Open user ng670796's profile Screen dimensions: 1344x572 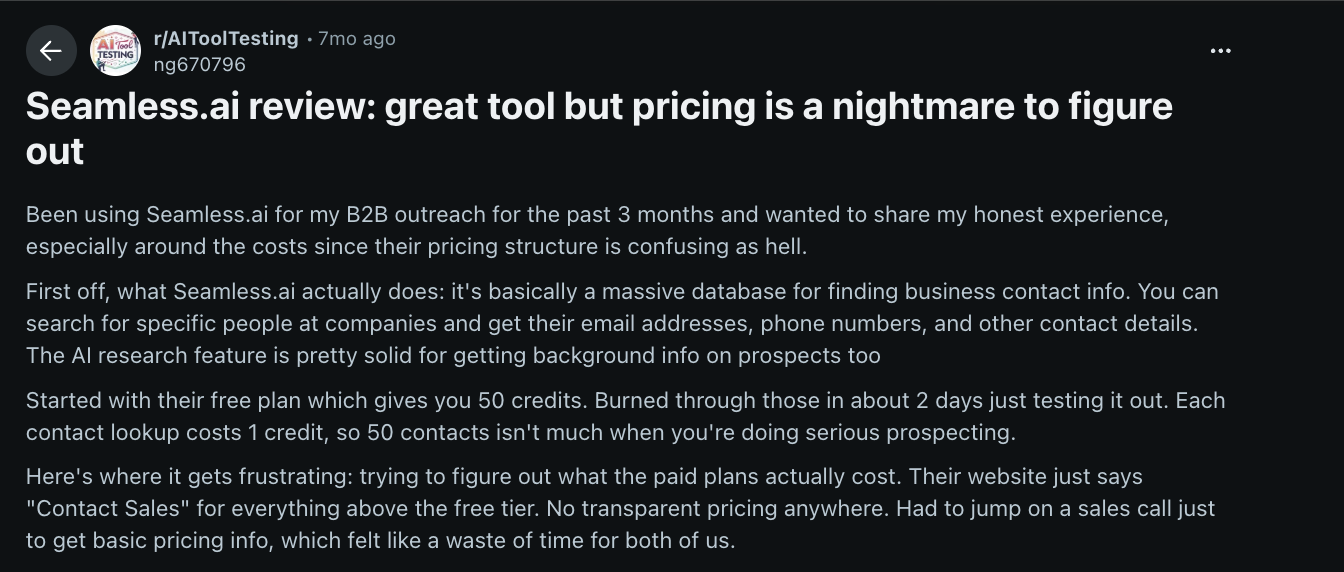(199, 64)
